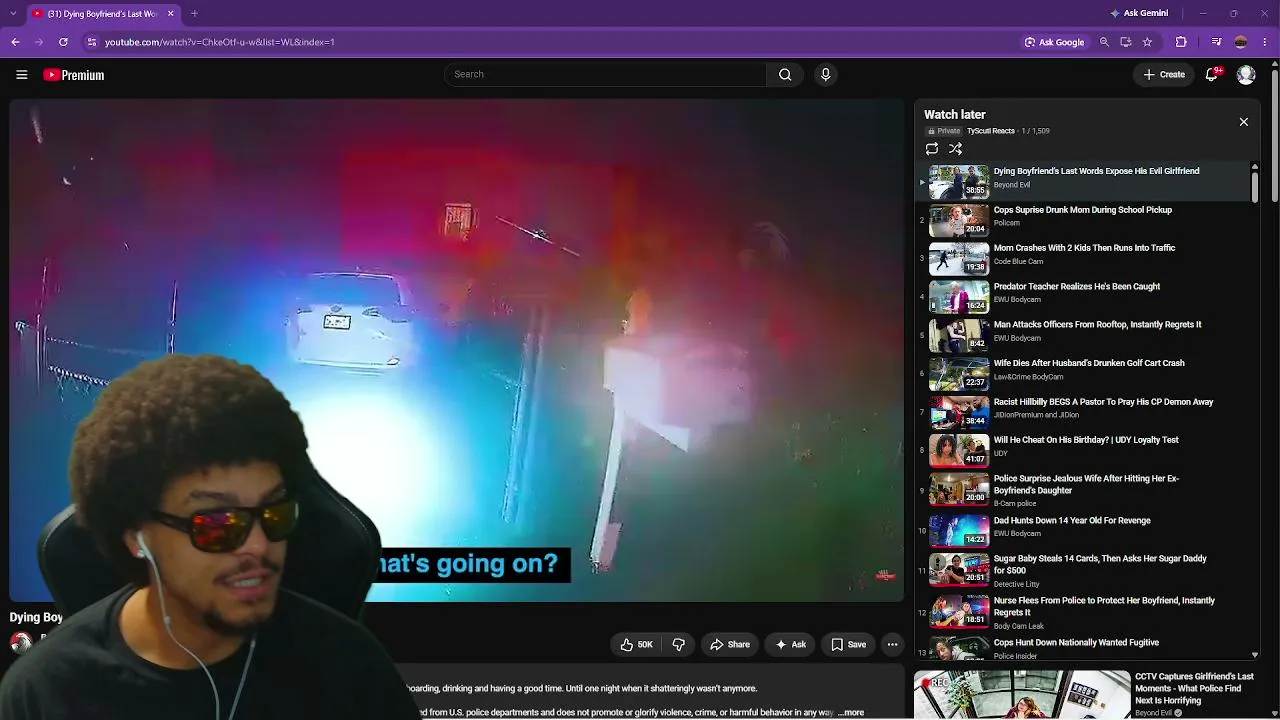Start voice search with the microphone
The width and height of the screenshot is (1280, 720).
(x=825, y=74)
